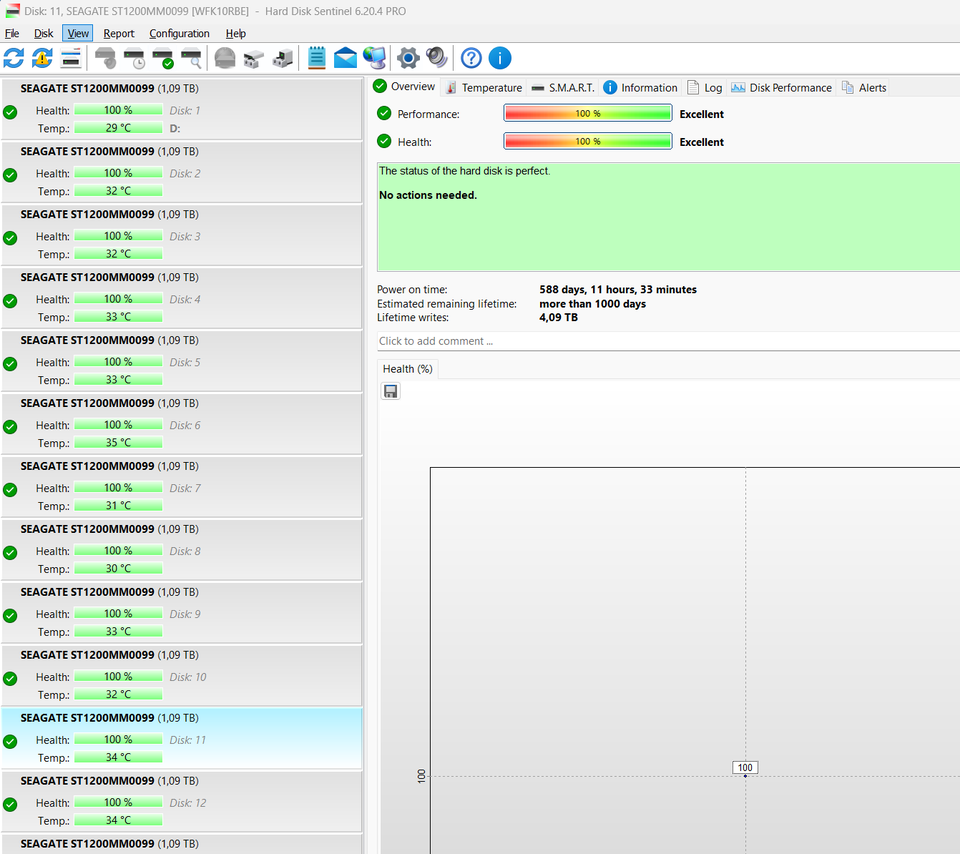Switch to the Overview tab
Image resolution: width=960 pixels, height=854 pixels.
(x=405, y=86)
